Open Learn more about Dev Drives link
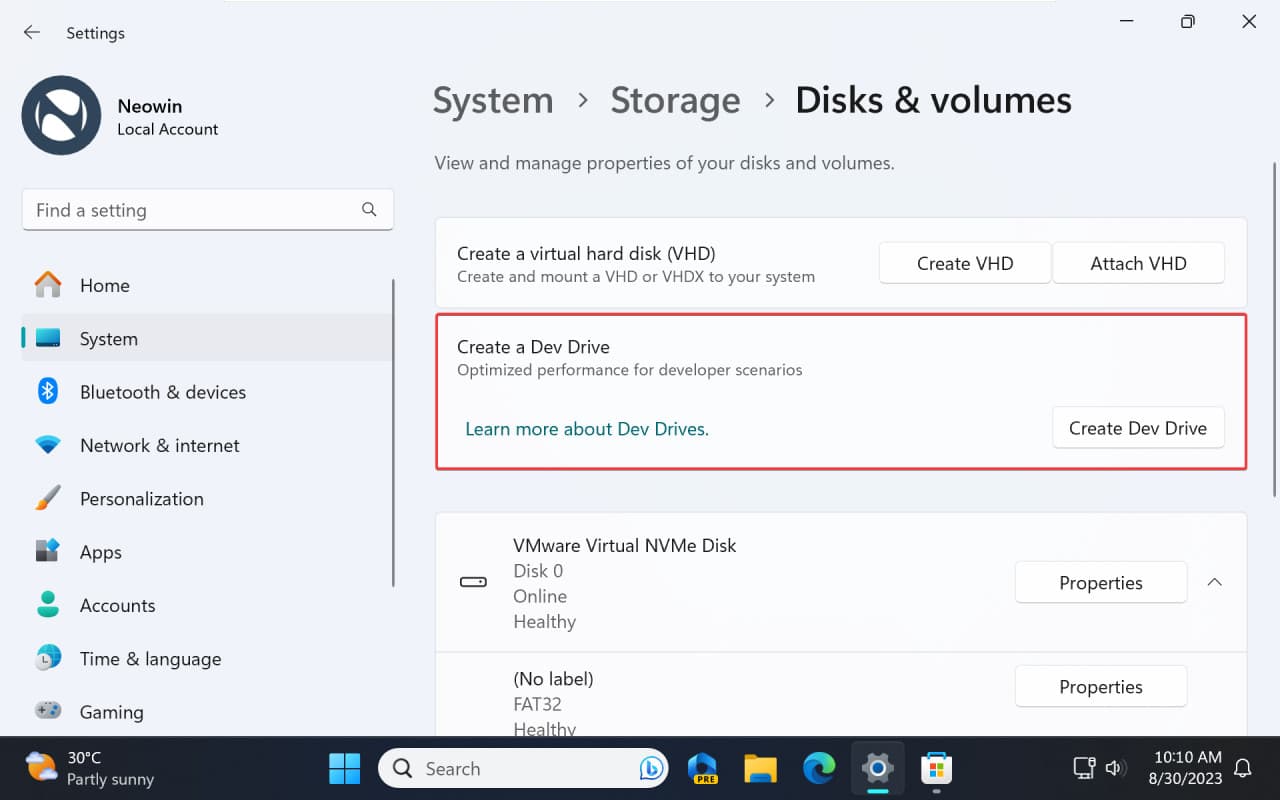The width and height of the screenshot is (1280, 800). click(x=587, y=428)
